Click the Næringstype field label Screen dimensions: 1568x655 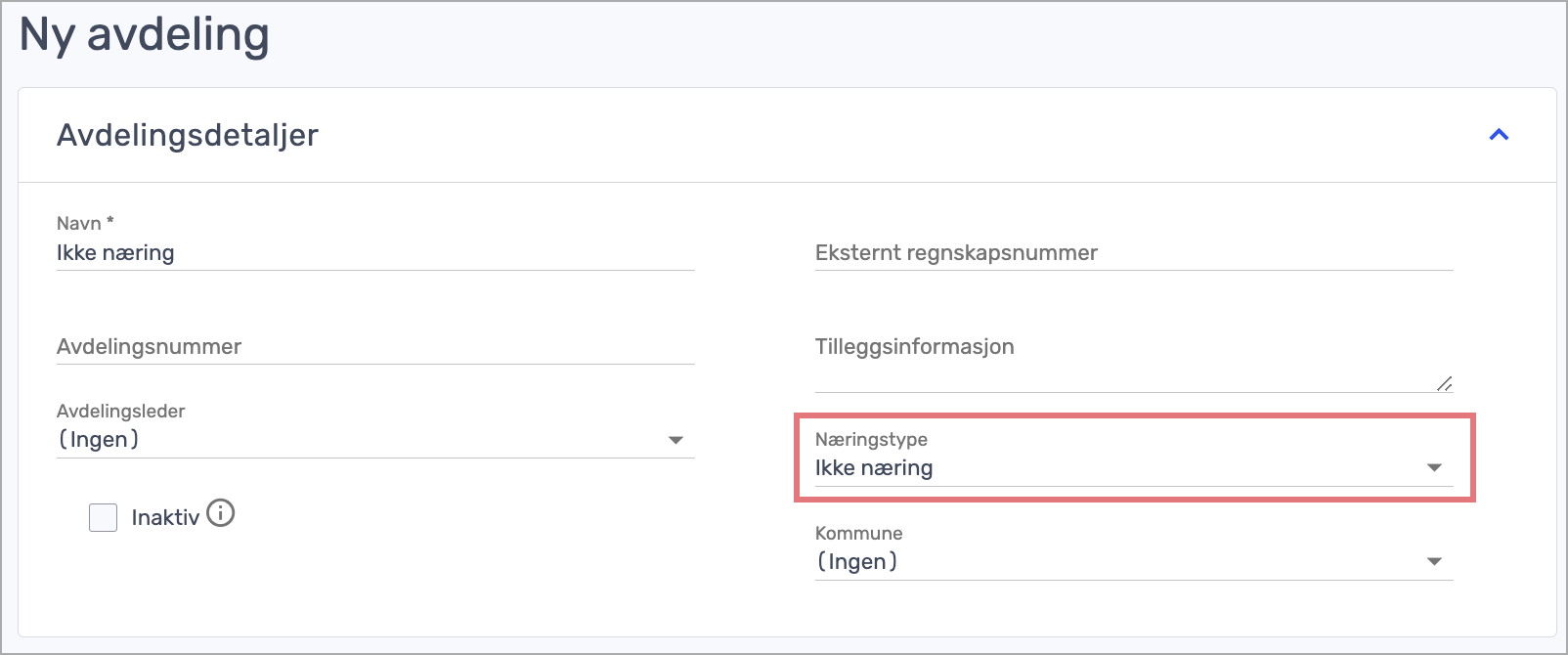(871, 440)
